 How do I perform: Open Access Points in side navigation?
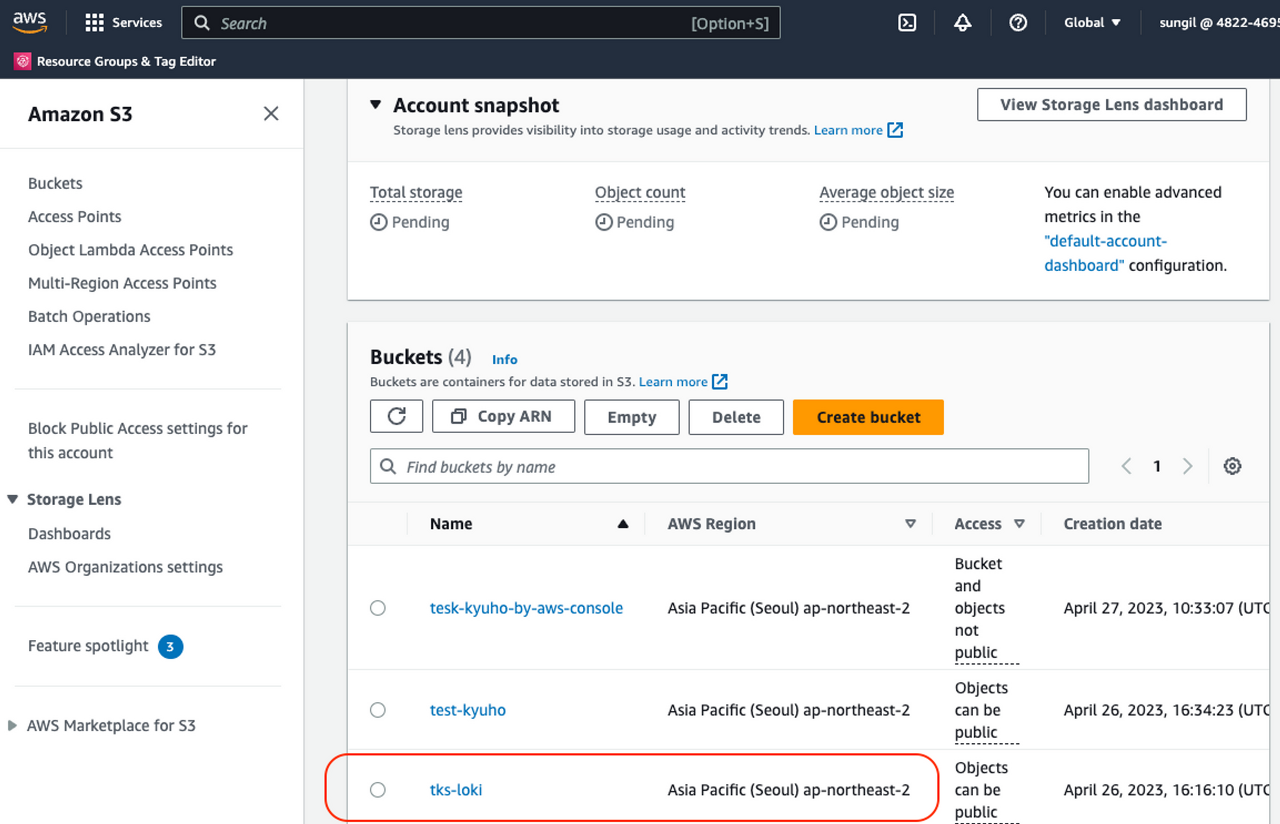[x=75, y=216]
